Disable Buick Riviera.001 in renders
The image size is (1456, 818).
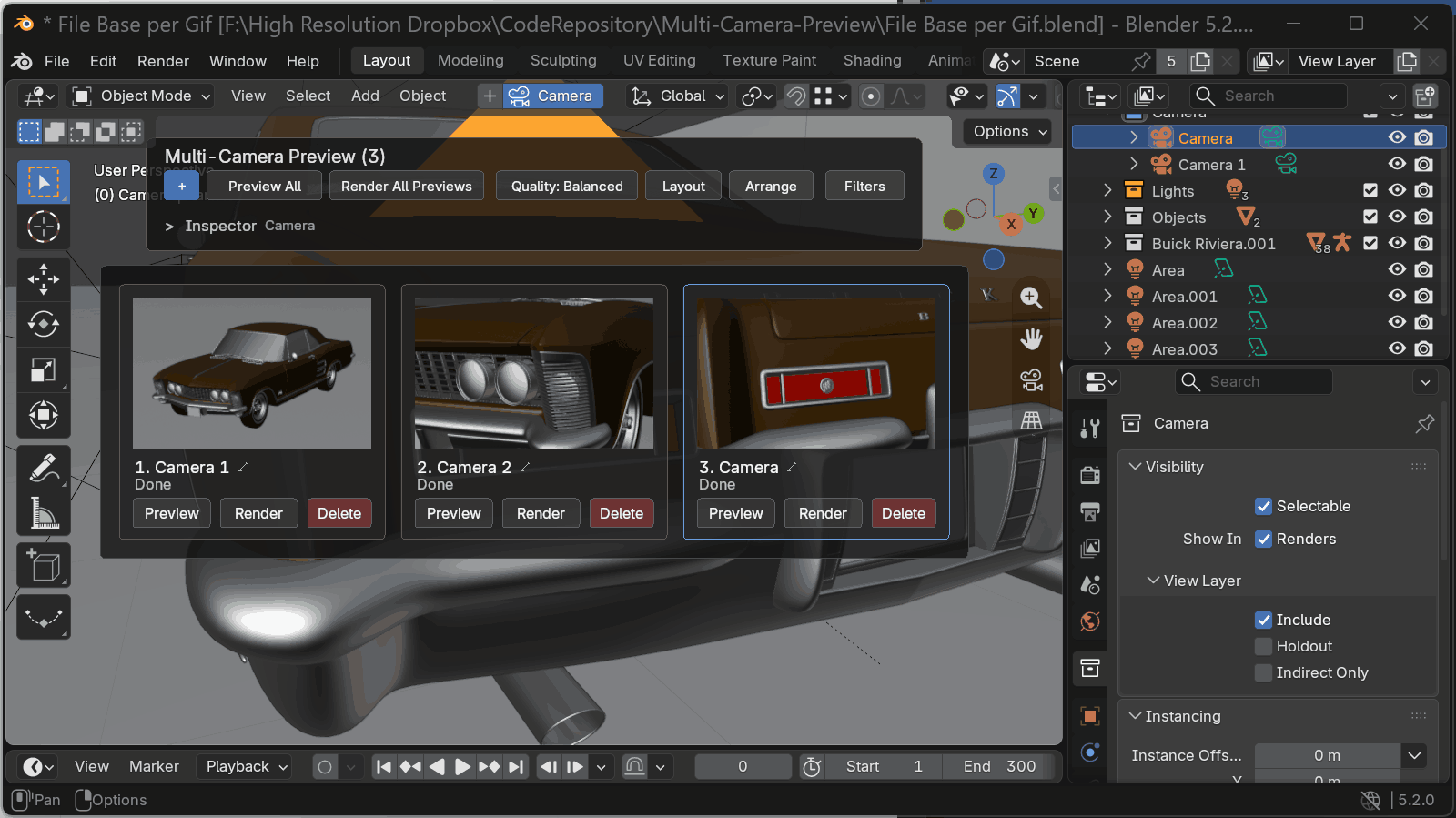tap(1424, 243)
